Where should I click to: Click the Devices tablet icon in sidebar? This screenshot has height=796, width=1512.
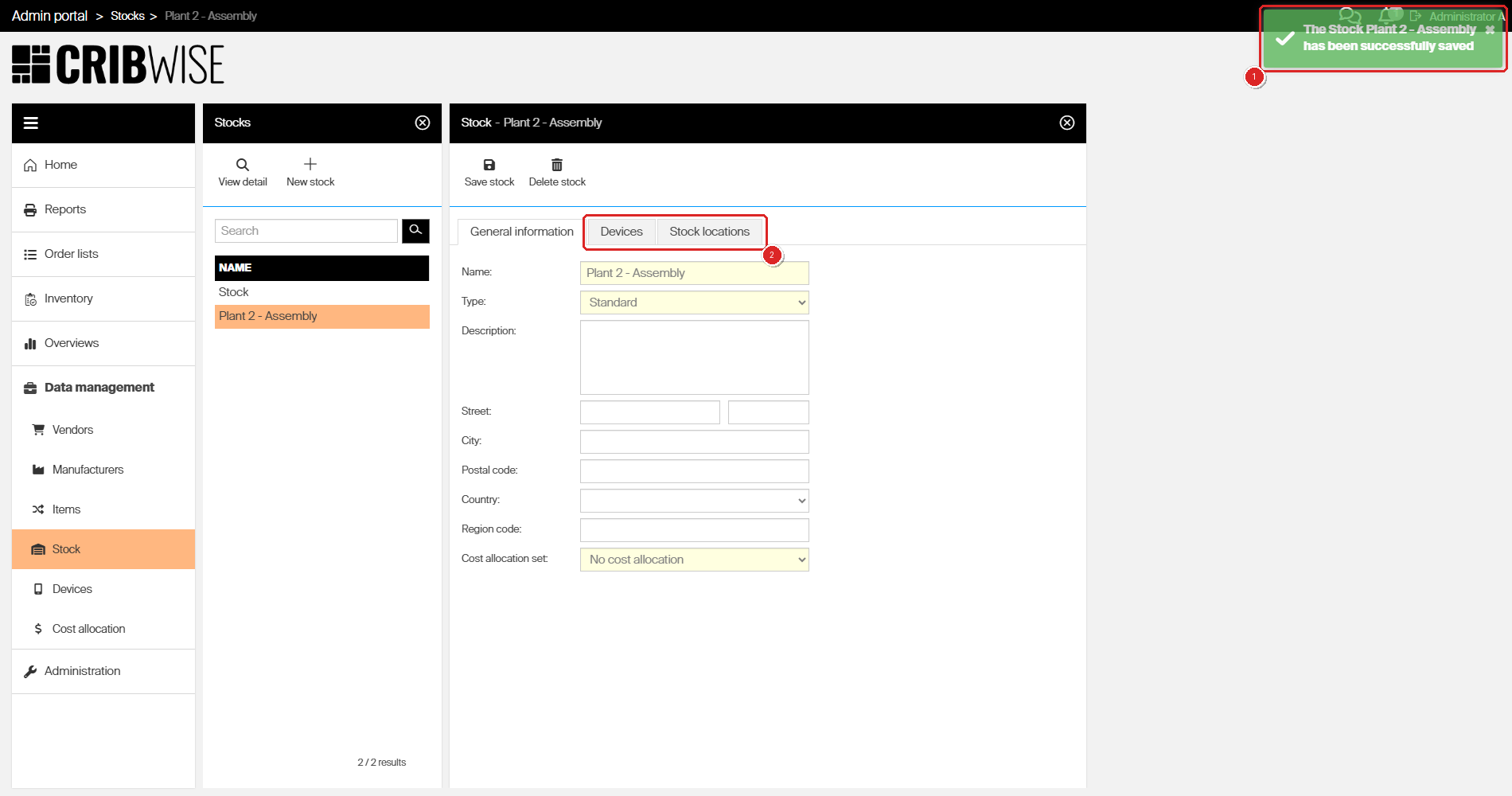pyautogui.click(x=38, y=589)
